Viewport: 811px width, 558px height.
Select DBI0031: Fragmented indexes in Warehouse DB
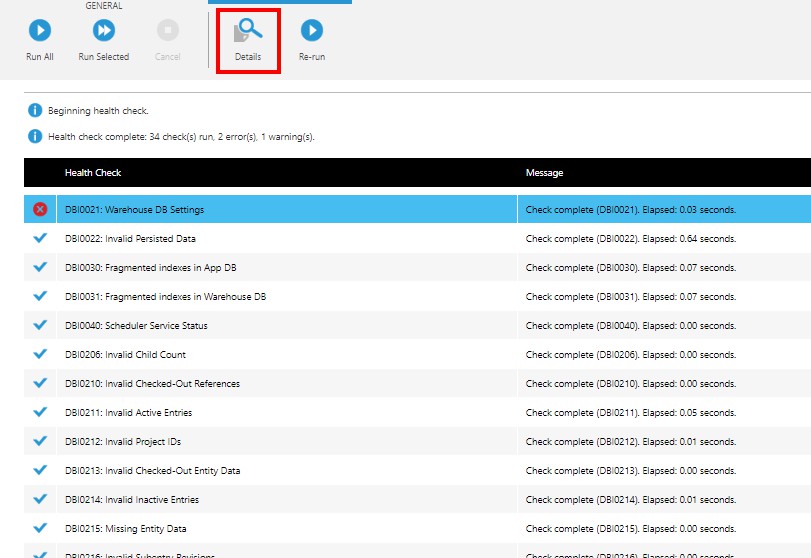[165, 297]
